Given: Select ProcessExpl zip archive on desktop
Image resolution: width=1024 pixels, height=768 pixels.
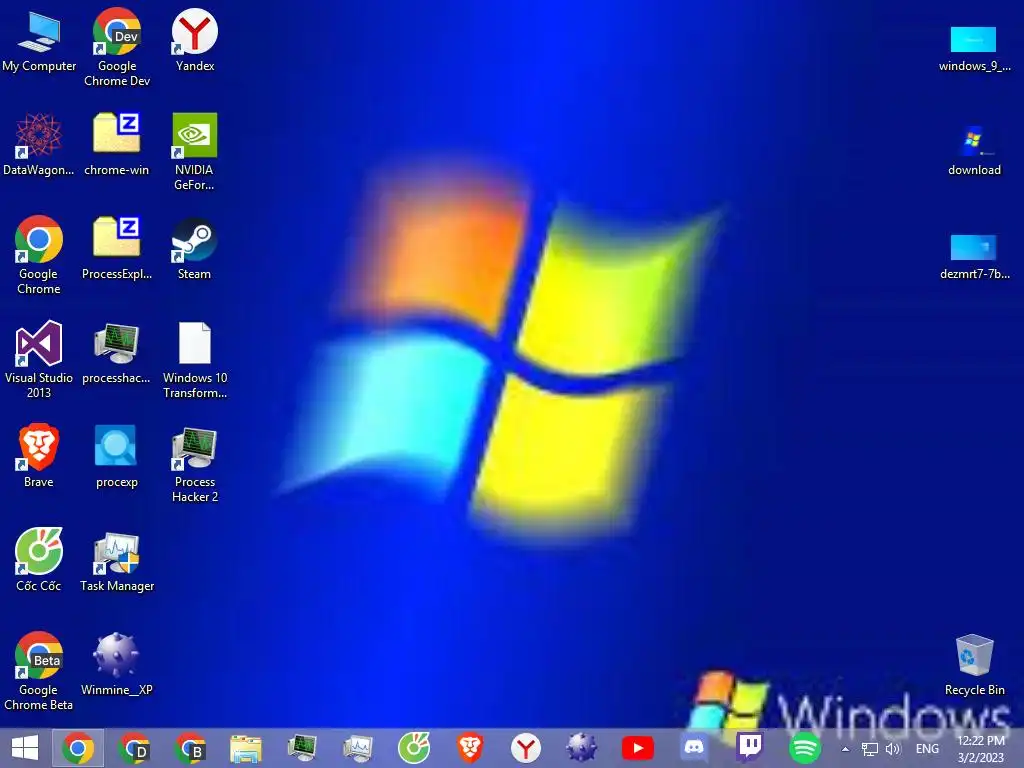Looking at the screenshot, I should click(116, 249).
